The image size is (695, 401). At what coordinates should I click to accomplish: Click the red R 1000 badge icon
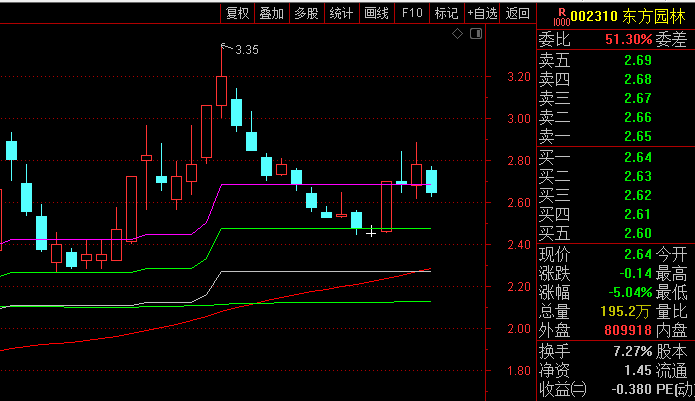coord(561,14)
